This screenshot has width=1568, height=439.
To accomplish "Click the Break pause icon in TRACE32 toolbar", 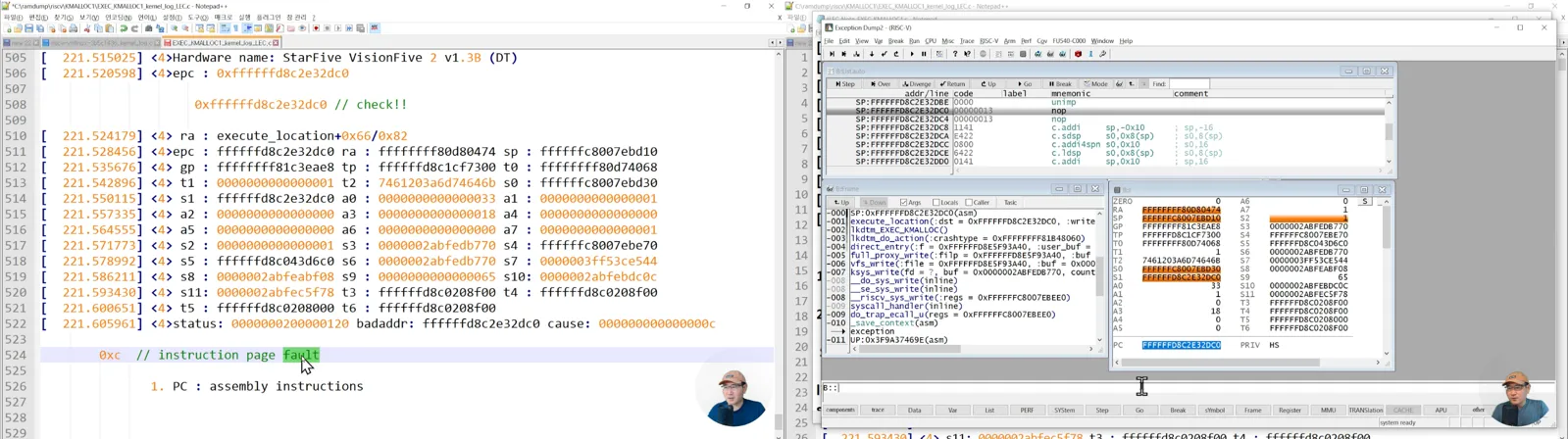I will pyautogui.click(x=924, y=54).
